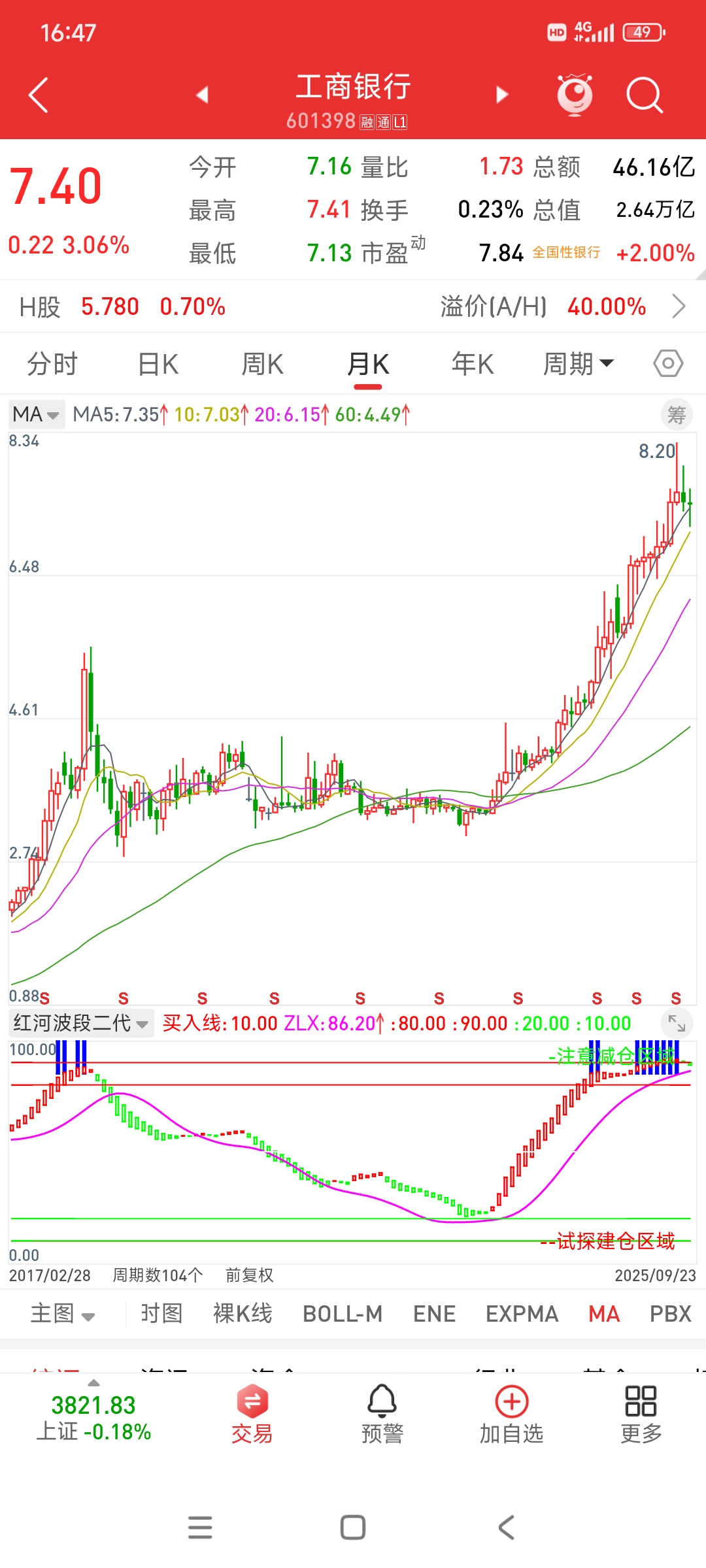Tap the ZLX:86.20 readout

(333, 1023)
